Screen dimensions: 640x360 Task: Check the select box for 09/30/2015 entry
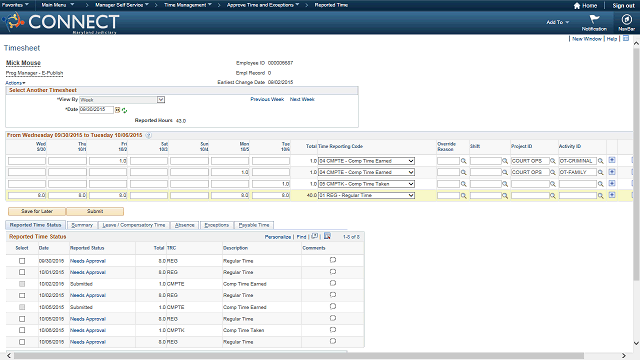[22, 261]
